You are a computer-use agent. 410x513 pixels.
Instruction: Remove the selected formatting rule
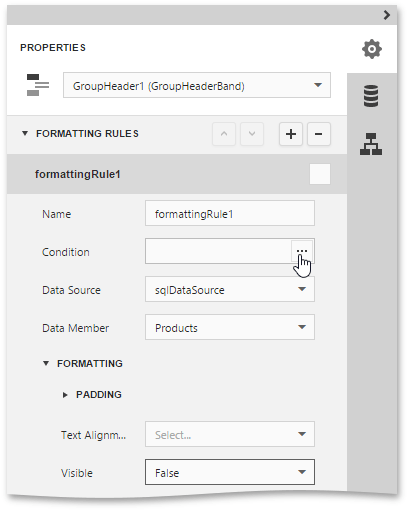[319, 134]
